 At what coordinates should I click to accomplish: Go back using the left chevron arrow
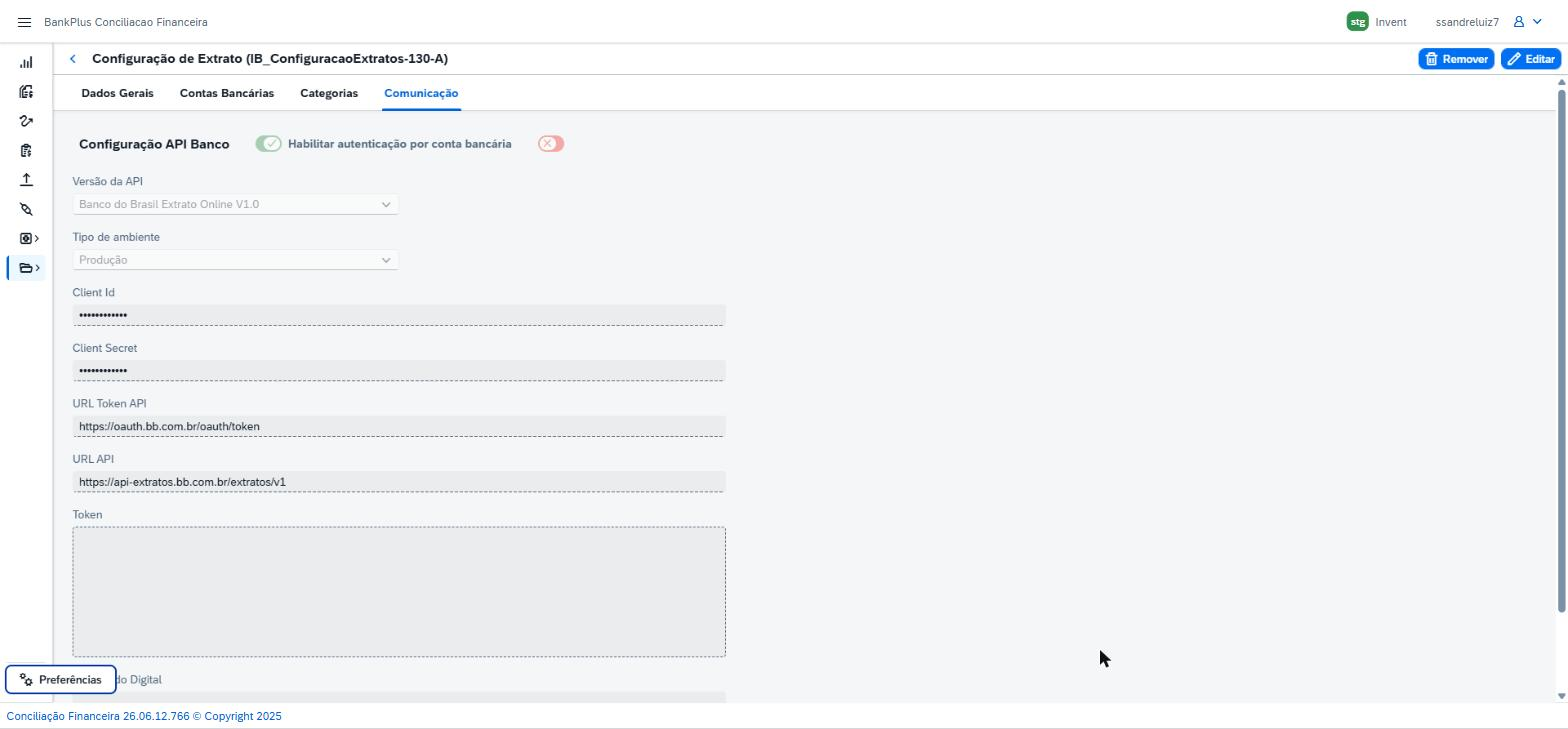click(73, 59)
